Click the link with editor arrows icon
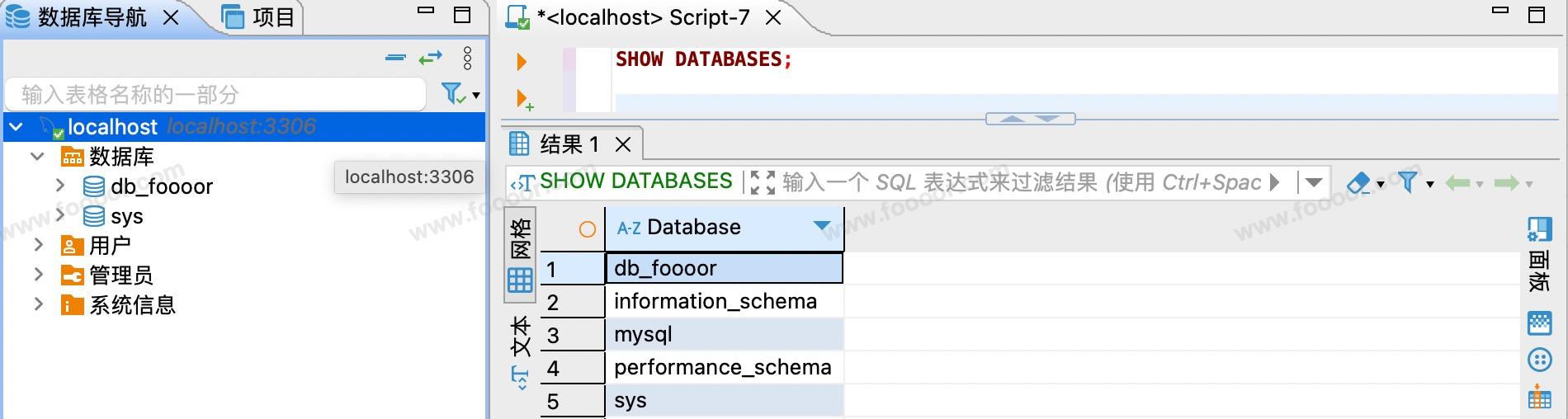This screenshot has height=419, width=1568. [430, 58]
